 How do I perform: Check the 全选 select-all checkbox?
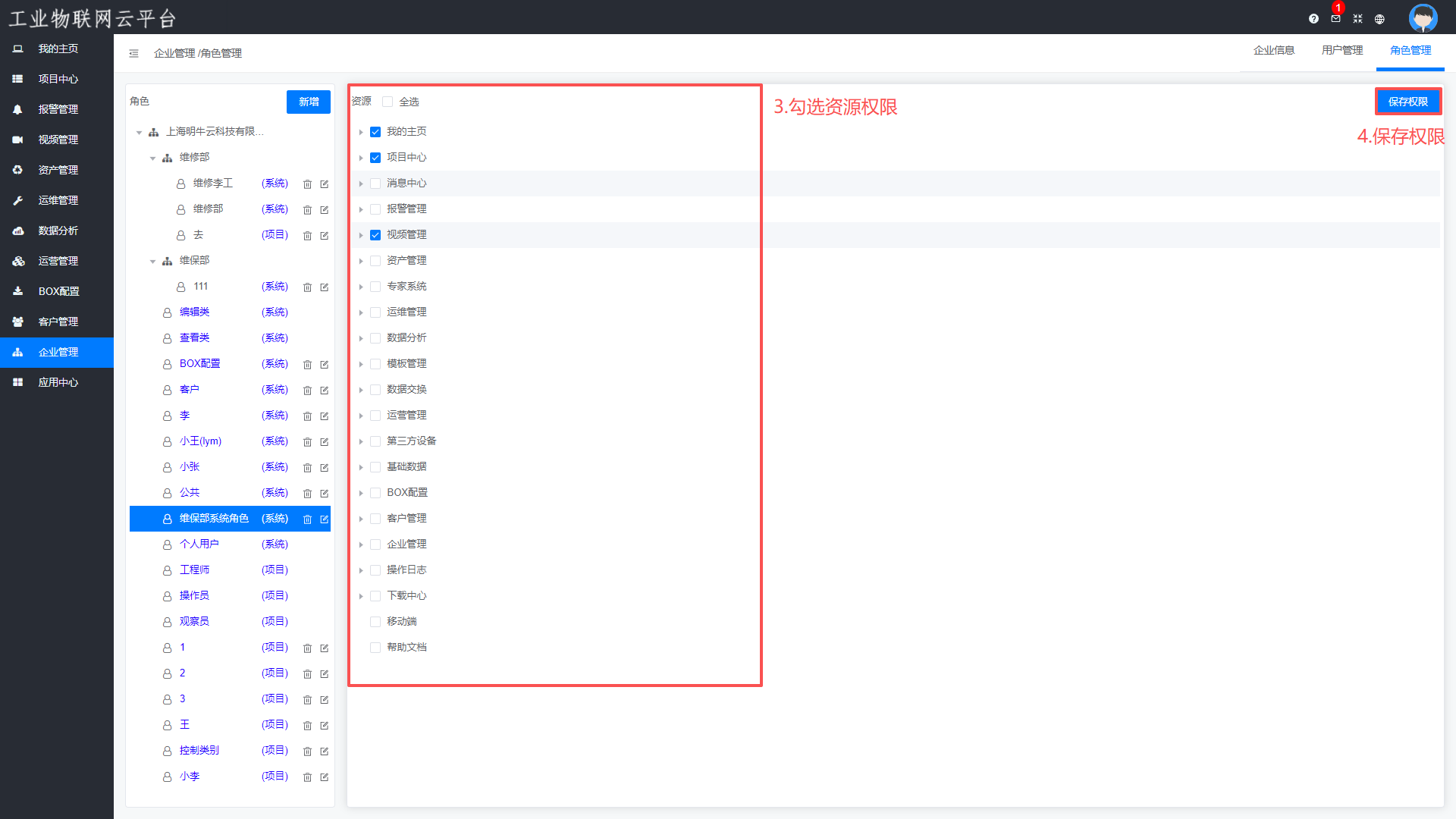tap(388, 102)
